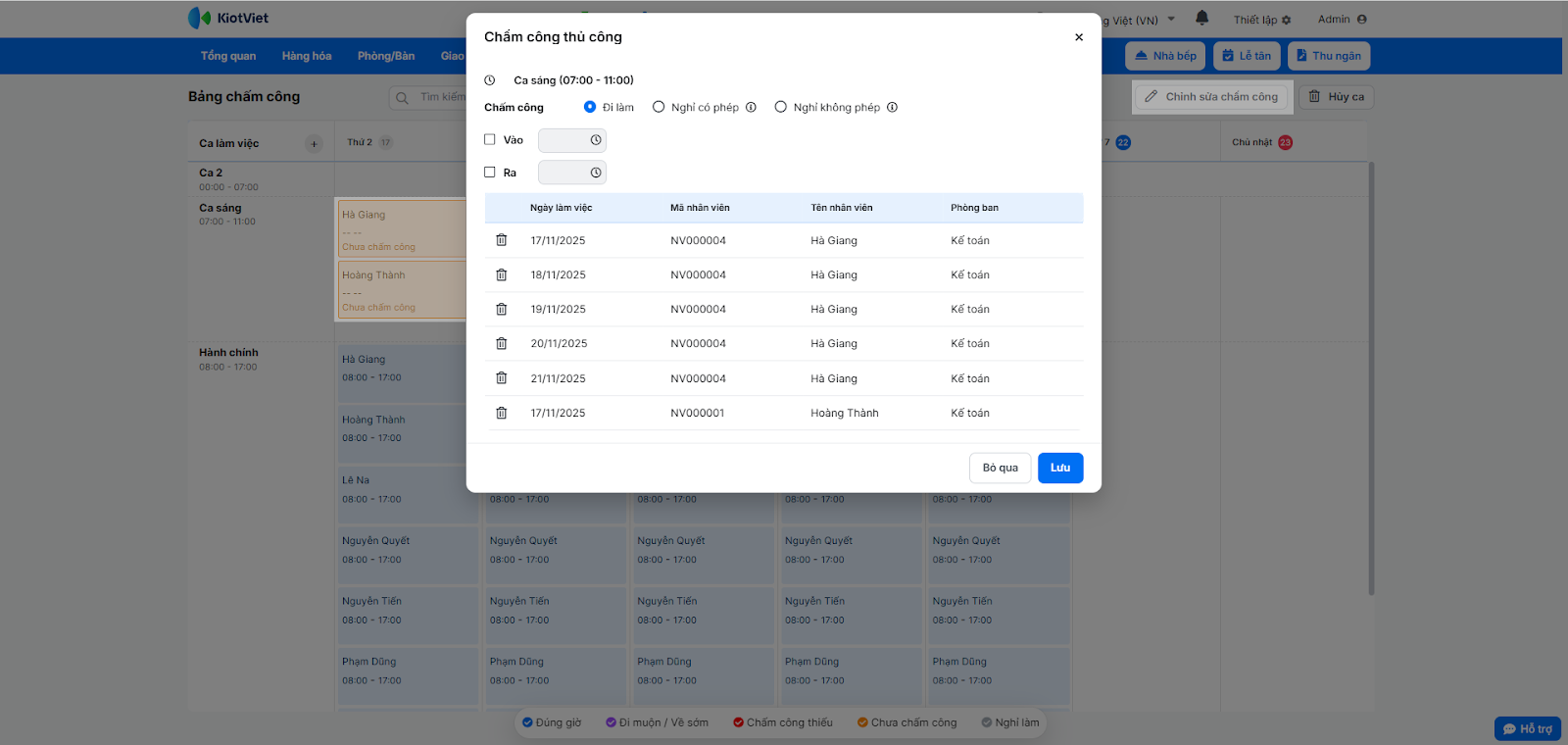Click the Tên nhân viên column header
Viewport: 1568px width, 745px height.
[842, 208]
